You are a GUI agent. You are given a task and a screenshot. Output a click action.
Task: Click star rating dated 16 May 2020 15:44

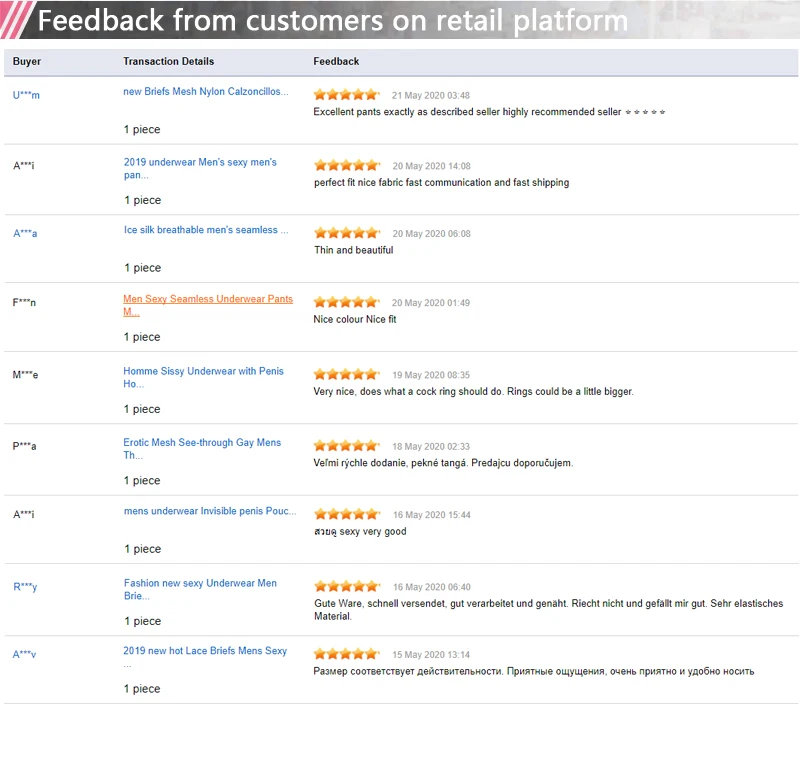(347, 514)
